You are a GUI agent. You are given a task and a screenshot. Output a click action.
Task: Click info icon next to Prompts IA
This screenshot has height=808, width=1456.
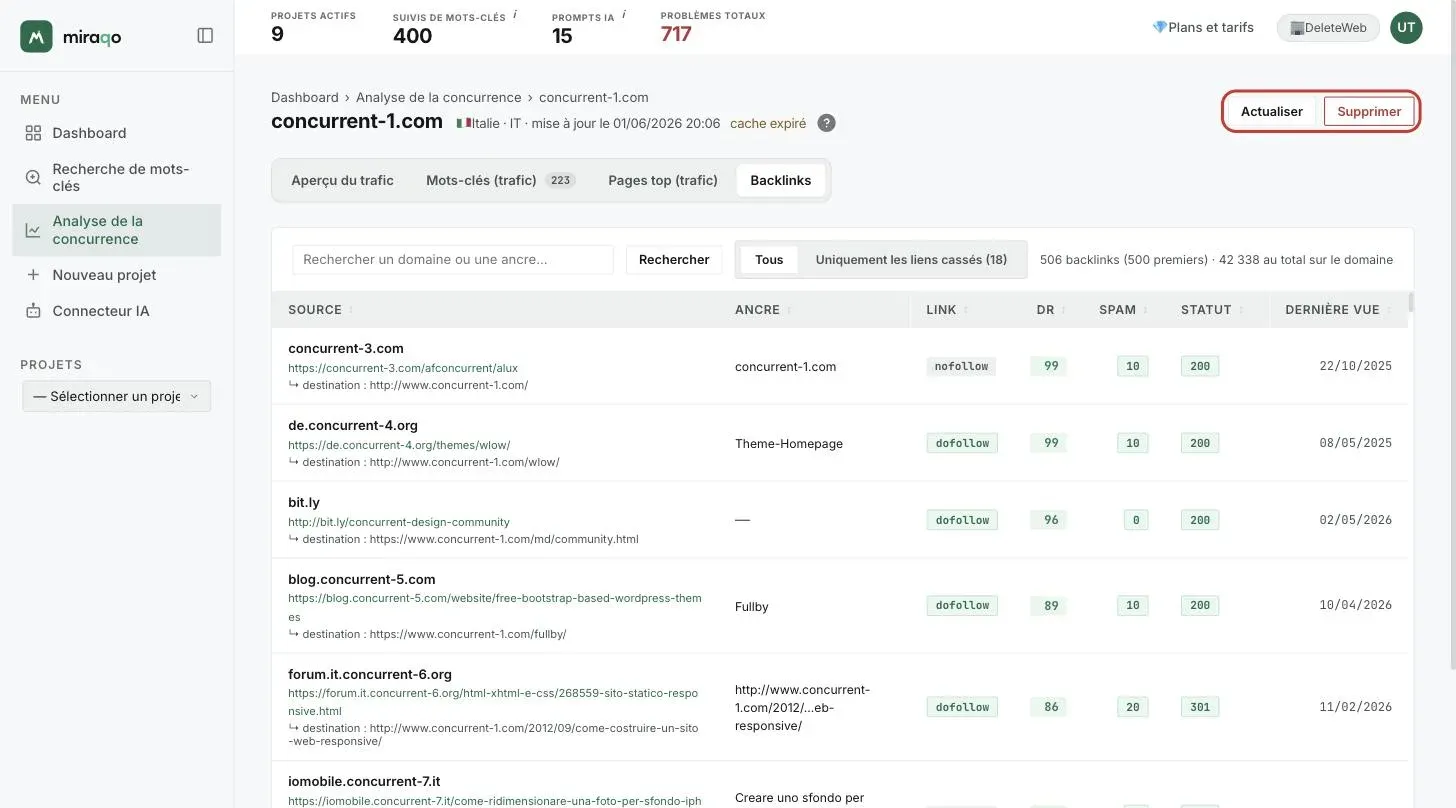click(x=624, y=15)
